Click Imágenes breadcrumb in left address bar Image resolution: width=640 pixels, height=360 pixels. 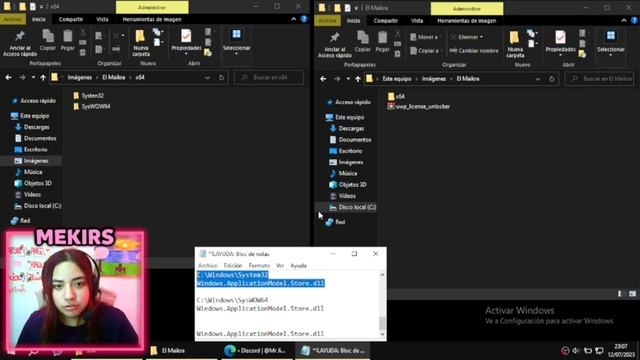point(80,77)
